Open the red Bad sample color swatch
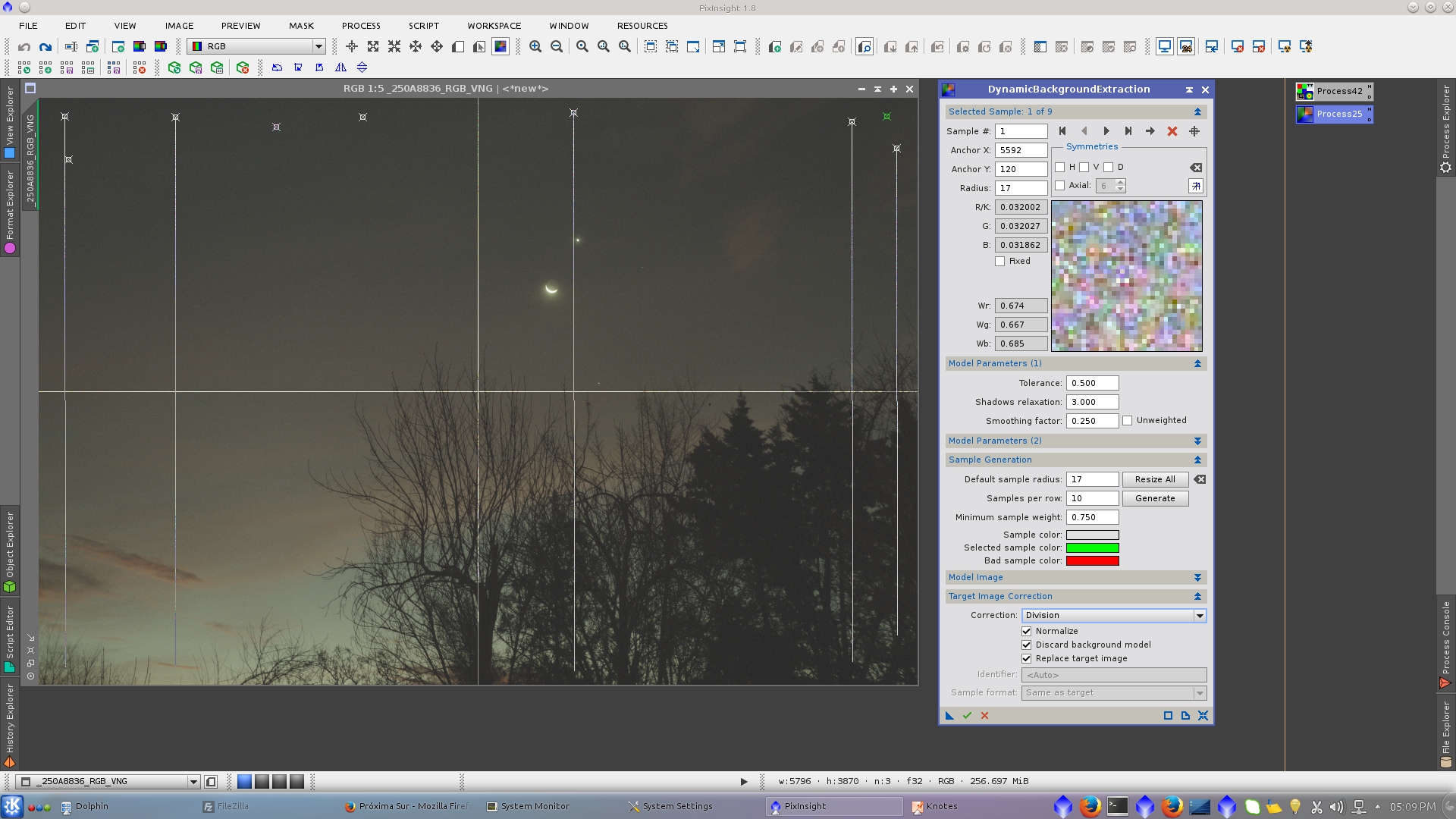Image resolution: width=1456 pixels, height=819 pixels. click(x=1093, y=561)
